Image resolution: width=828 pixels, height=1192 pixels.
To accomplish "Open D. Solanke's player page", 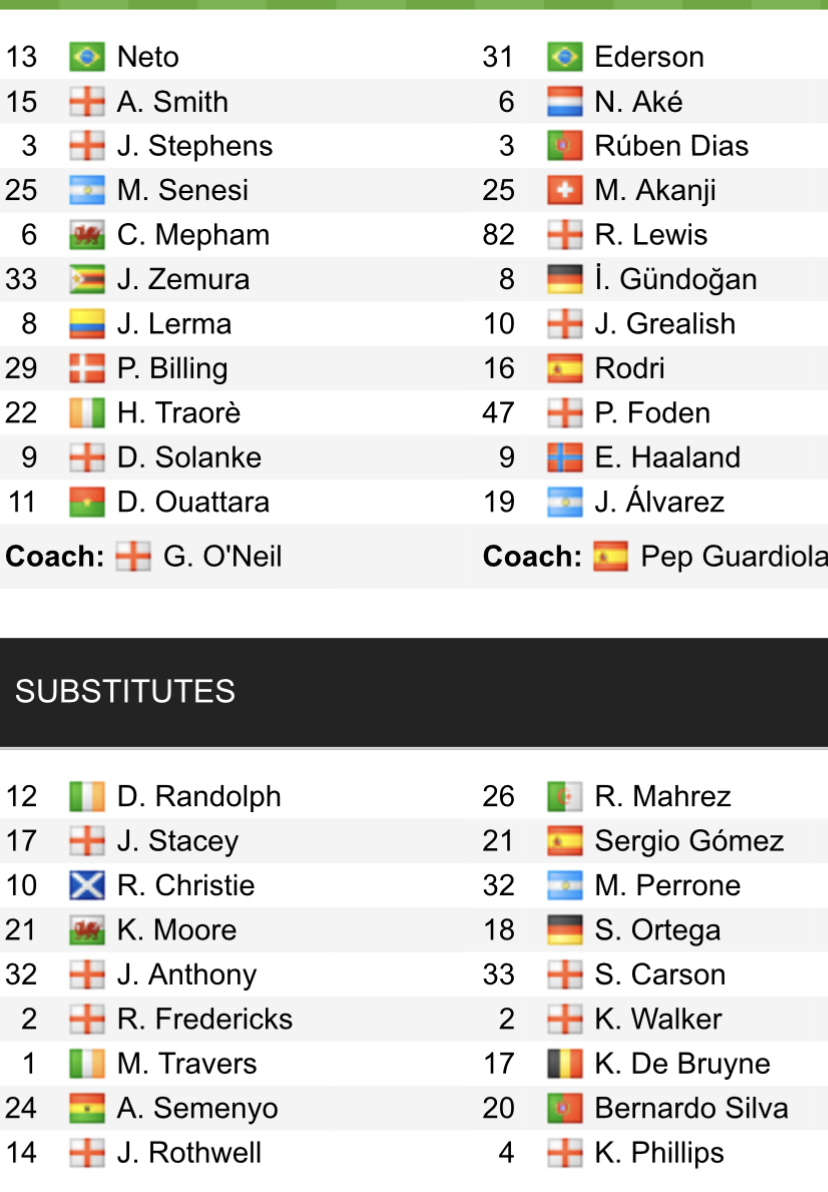I will coord(189,457).
